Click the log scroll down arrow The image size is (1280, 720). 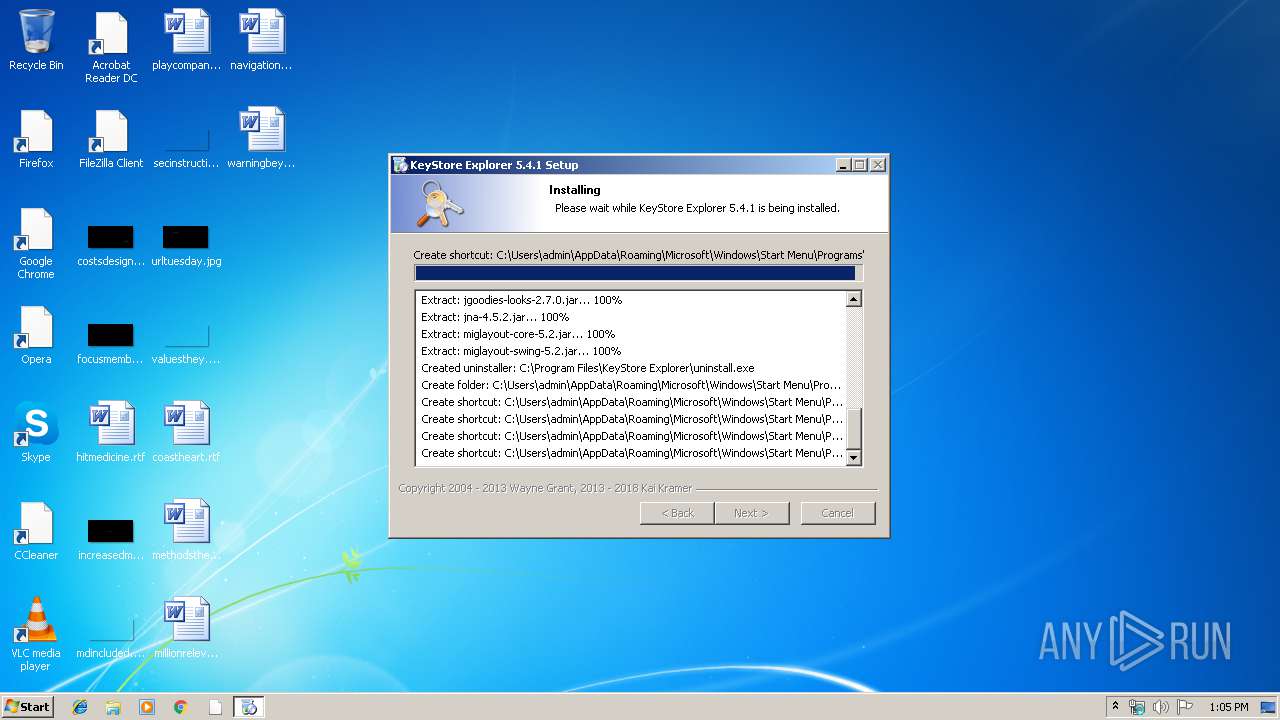point(853,458)
